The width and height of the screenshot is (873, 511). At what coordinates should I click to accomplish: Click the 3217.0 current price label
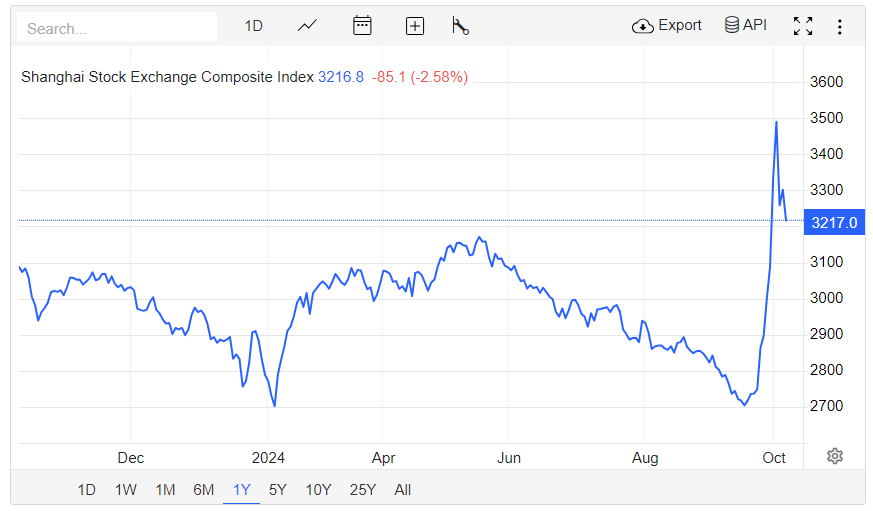[832, 221]
